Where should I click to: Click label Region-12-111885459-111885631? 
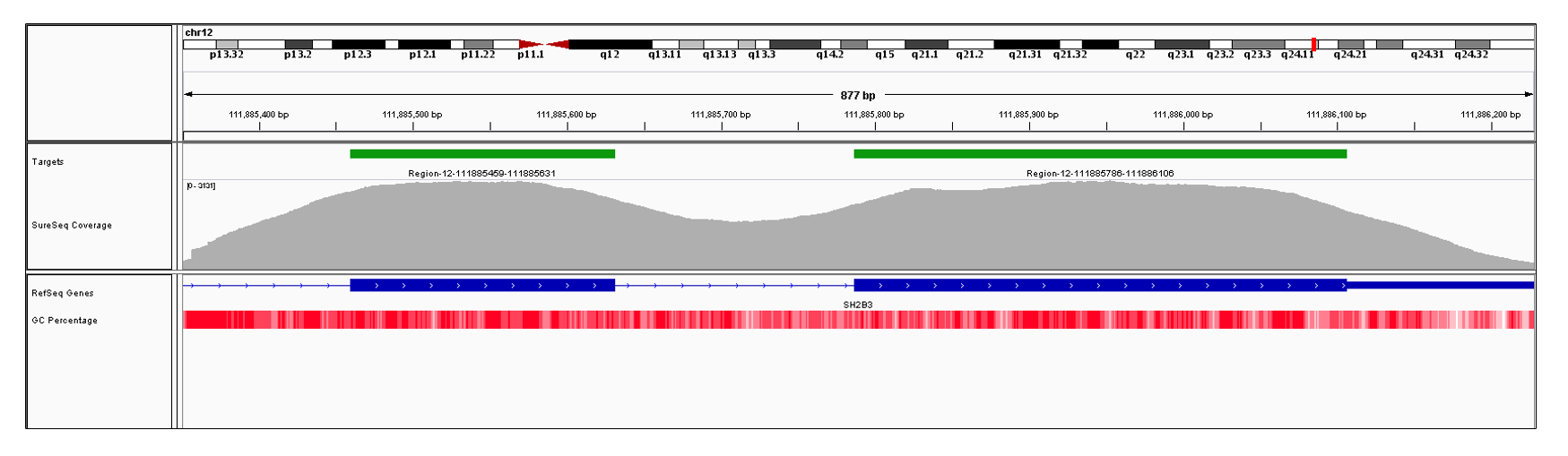click(x=482, y=174)
